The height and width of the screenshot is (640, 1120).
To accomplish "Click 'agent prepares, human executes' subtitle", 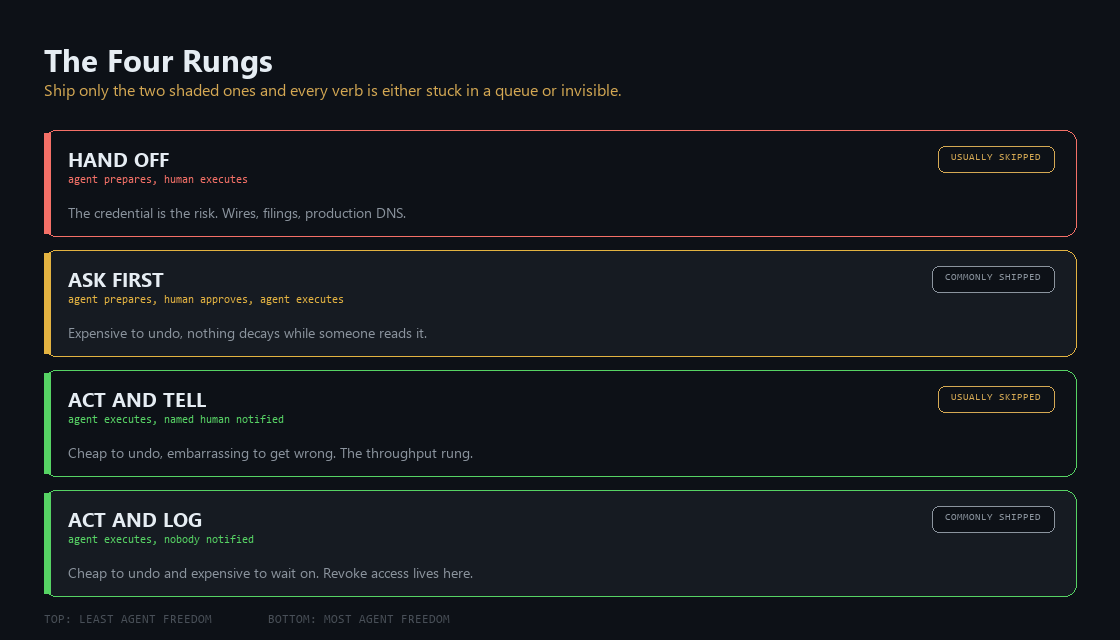I will coord(158,179).
